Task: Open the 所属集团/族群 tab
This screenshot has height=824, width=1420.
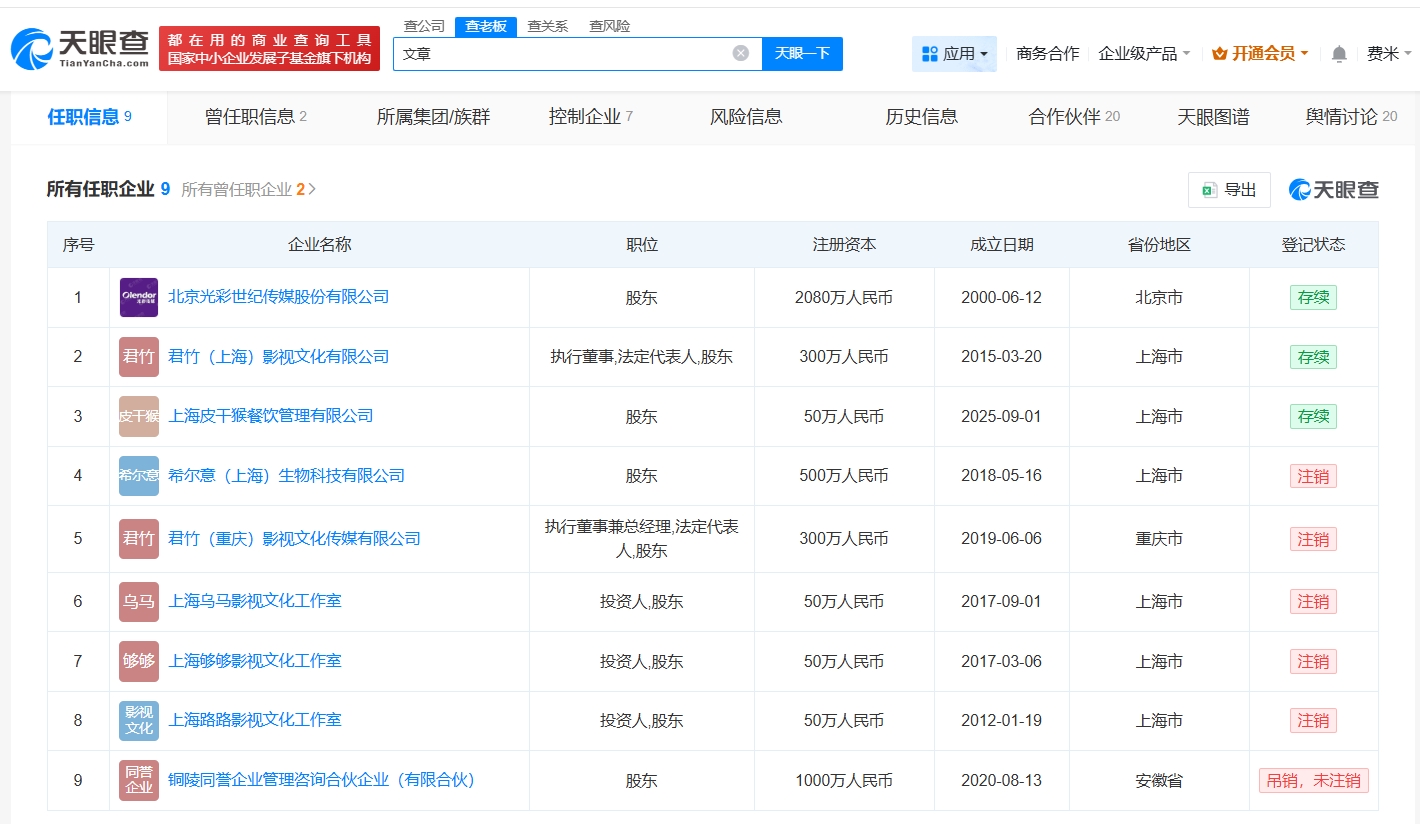Action: click(x=433, y=117)
